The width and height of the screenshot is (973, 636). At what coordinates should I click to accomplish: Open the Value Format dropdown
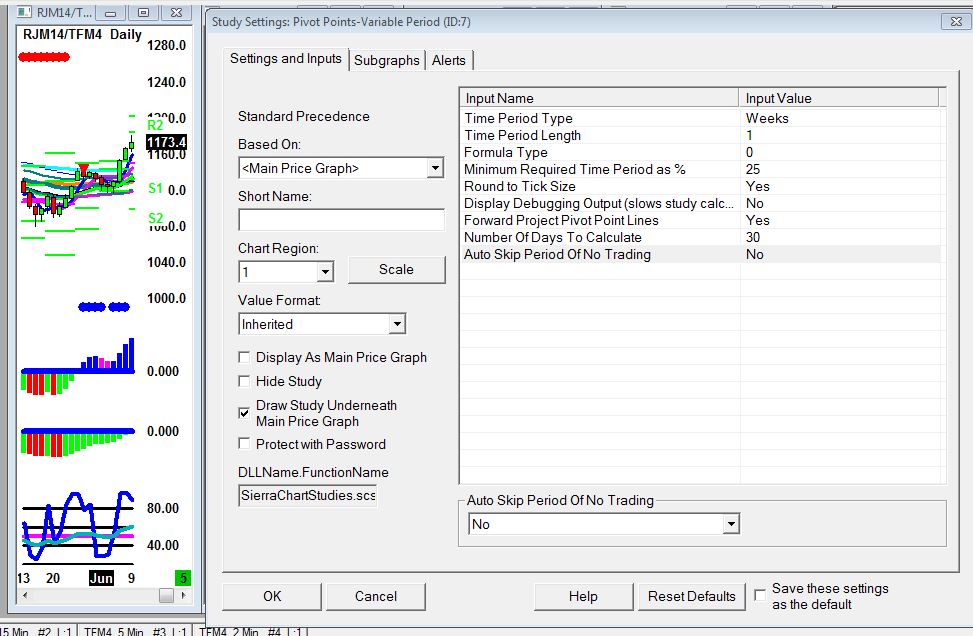[x=397, y=324]
